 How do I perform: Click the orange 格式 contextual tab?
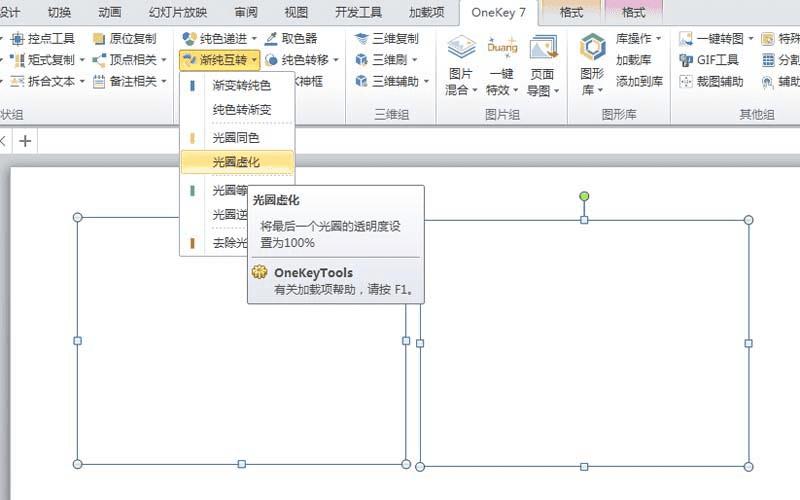(x=571, y=13)
